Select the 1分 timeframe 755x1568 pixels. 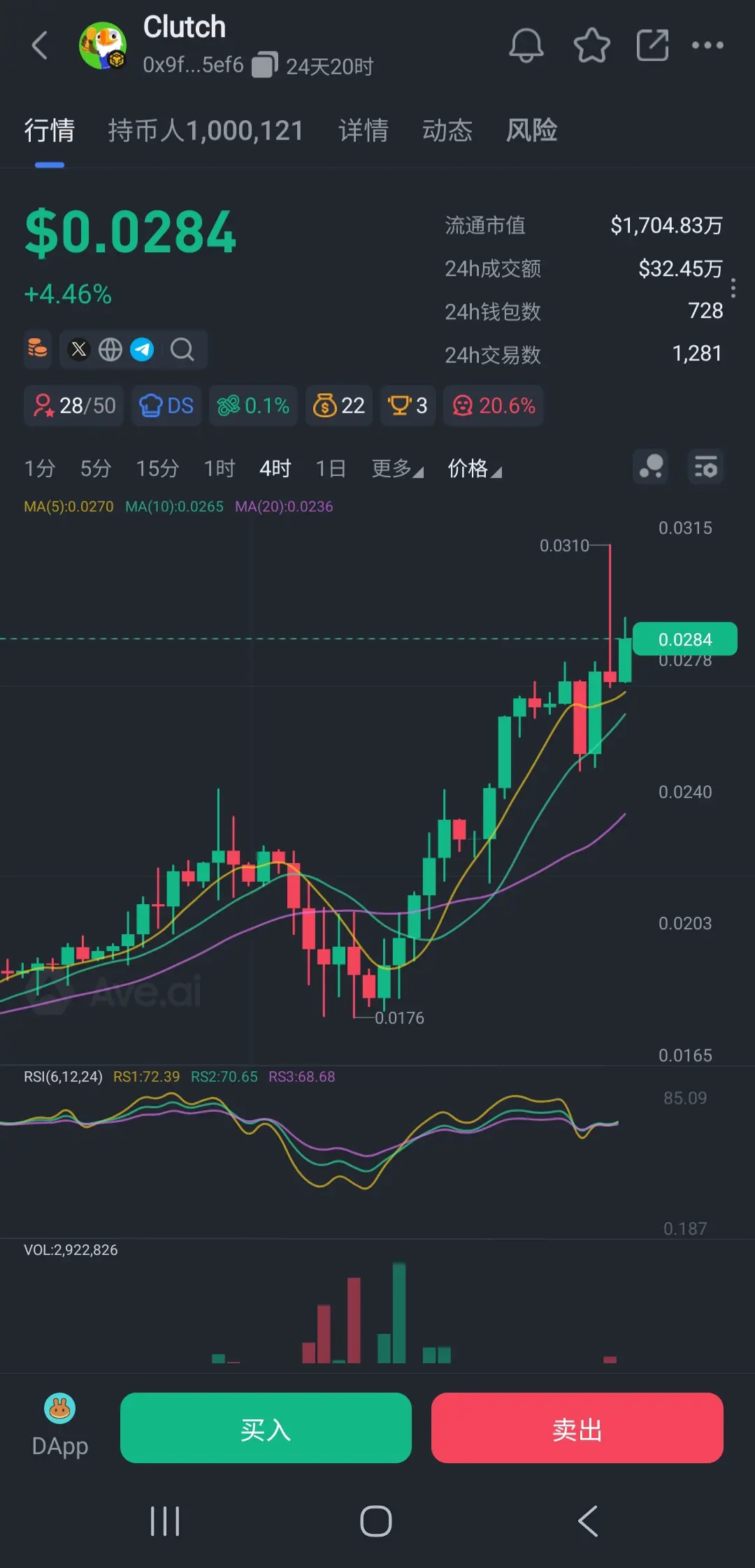[x=39, y=468]
